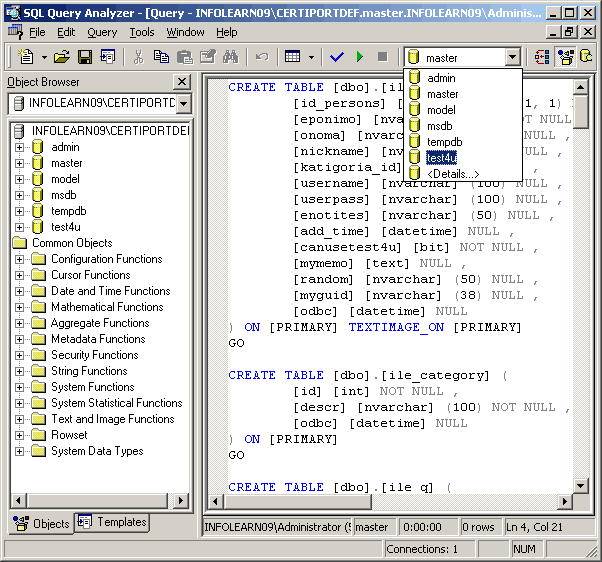Open the Window menu
602x562 pixels.
(x=185, y=32)
